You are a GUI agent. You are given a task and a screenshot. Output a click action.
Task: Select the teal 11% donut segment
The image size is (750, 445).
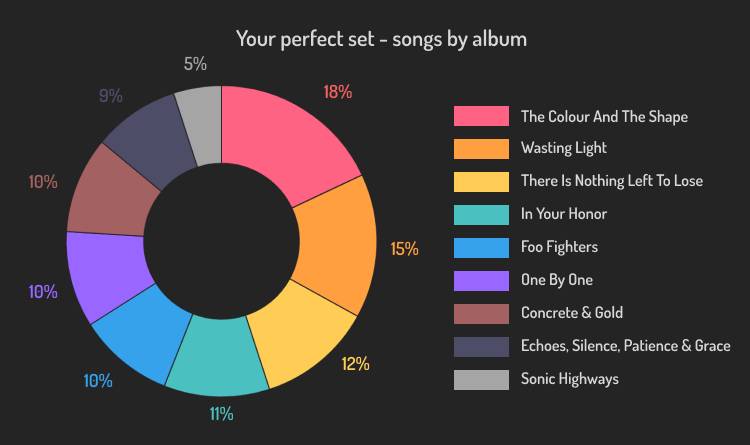click(218, 356)
